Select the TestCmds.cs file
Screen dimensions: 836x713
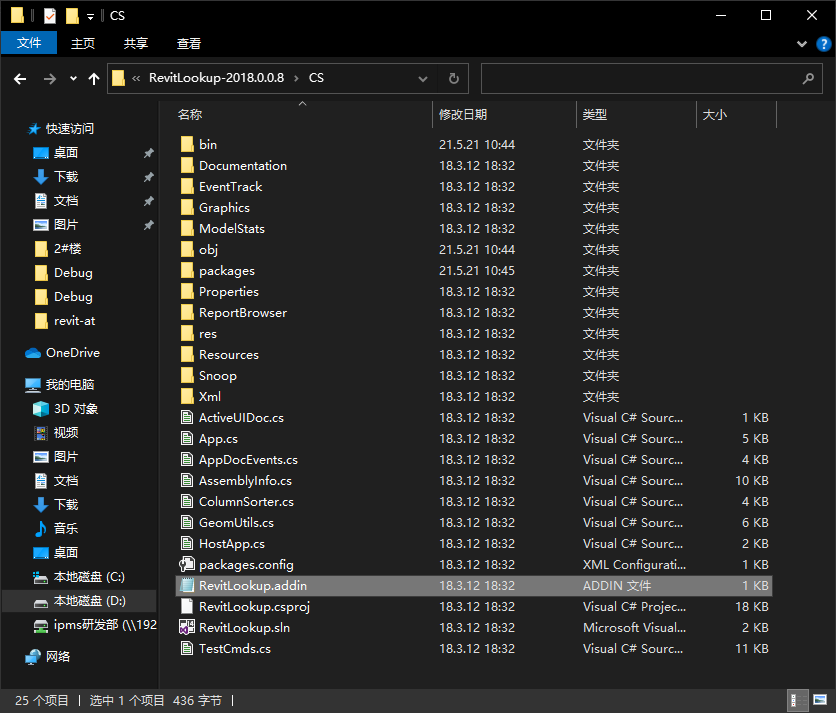[x=235, y=648]
